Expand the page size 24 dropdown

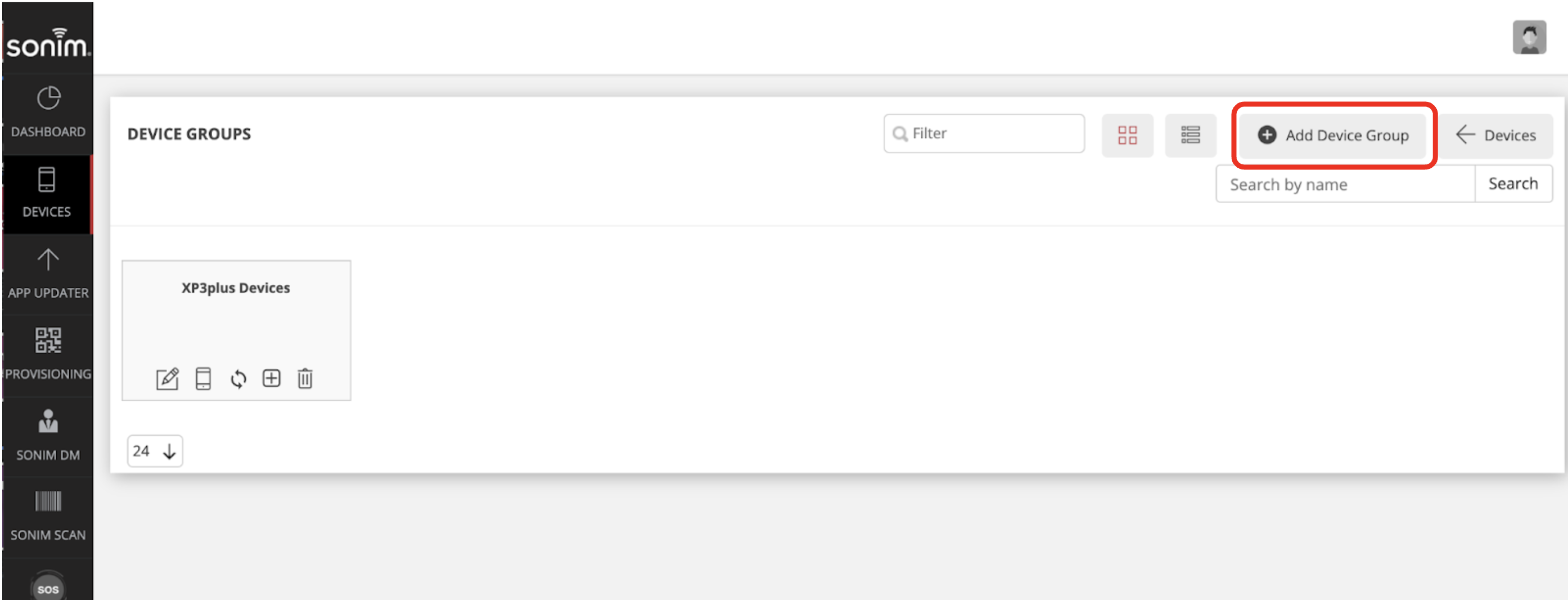pos(155,451)
